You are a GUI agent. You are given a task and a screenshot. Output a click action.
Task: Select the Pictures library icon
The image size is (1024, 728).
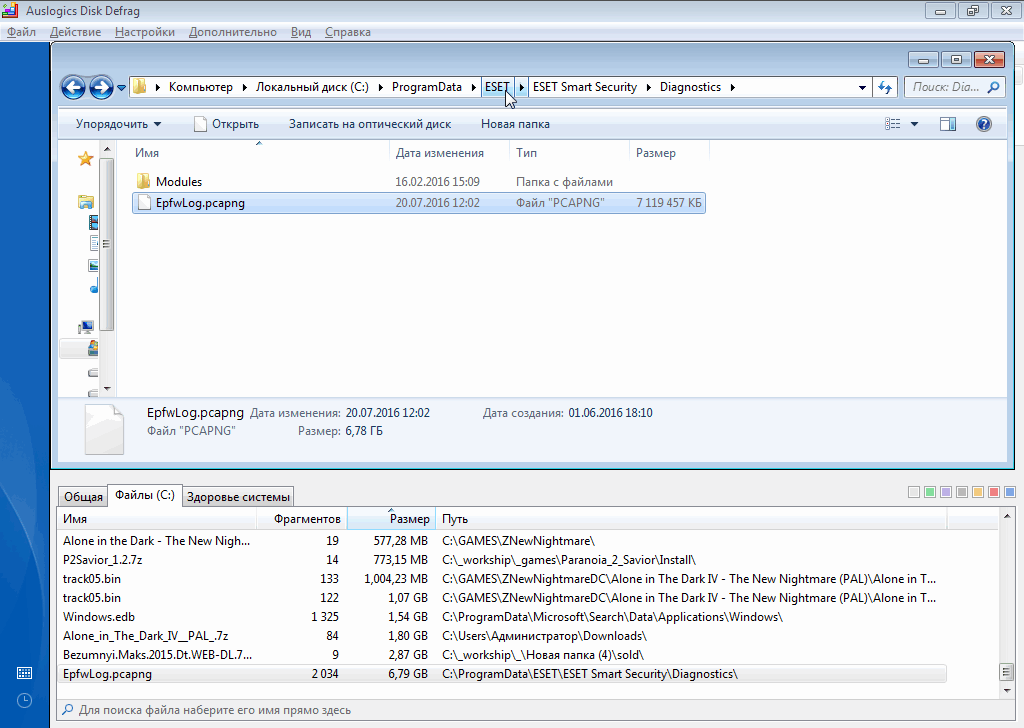coord(93,266)
